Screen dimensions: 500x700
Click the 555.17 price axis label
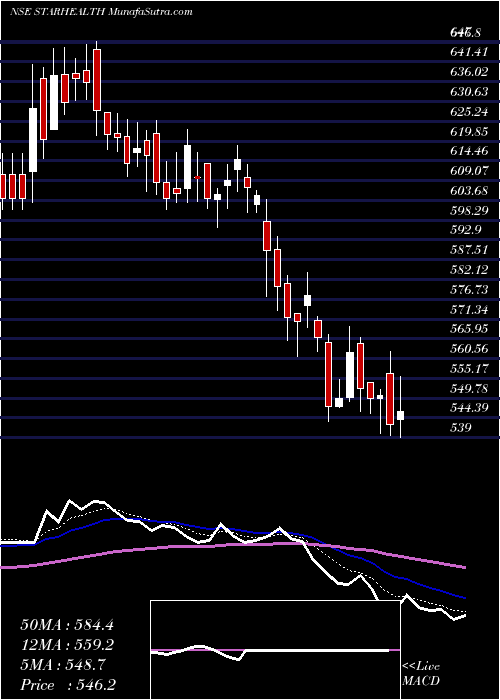(469, 368)
